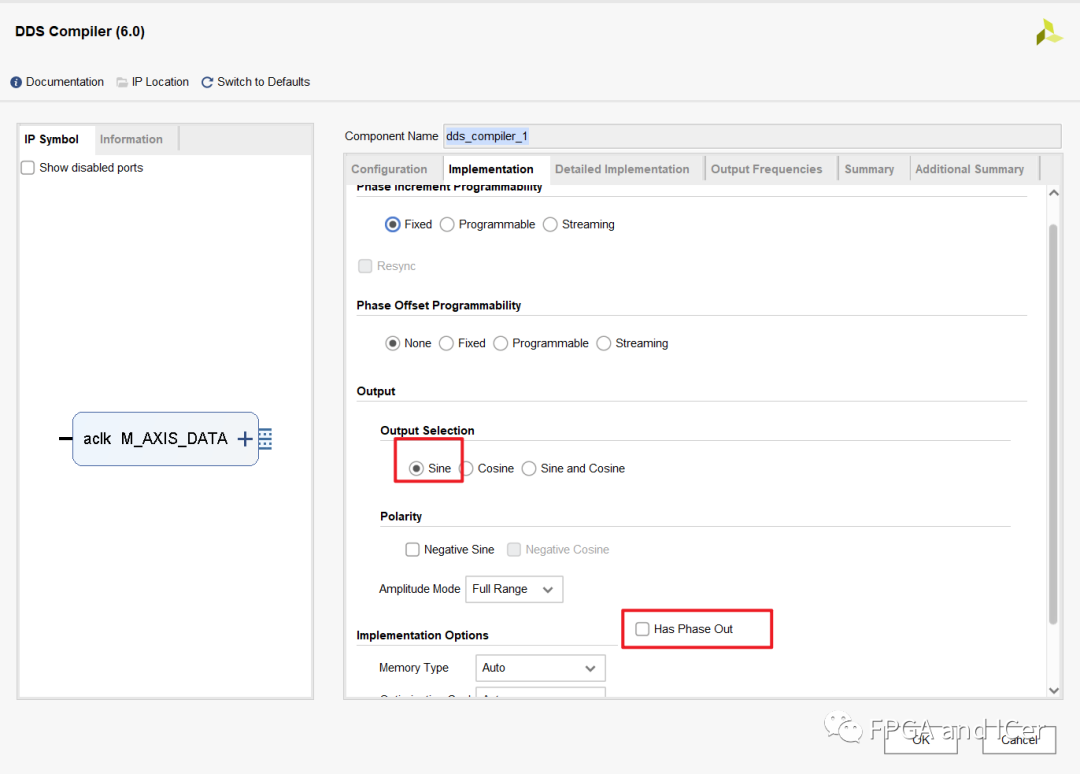1080x774 pixels.
Task: Enable Show disabled ports checkbox
Action: click(x=28, y=167)
